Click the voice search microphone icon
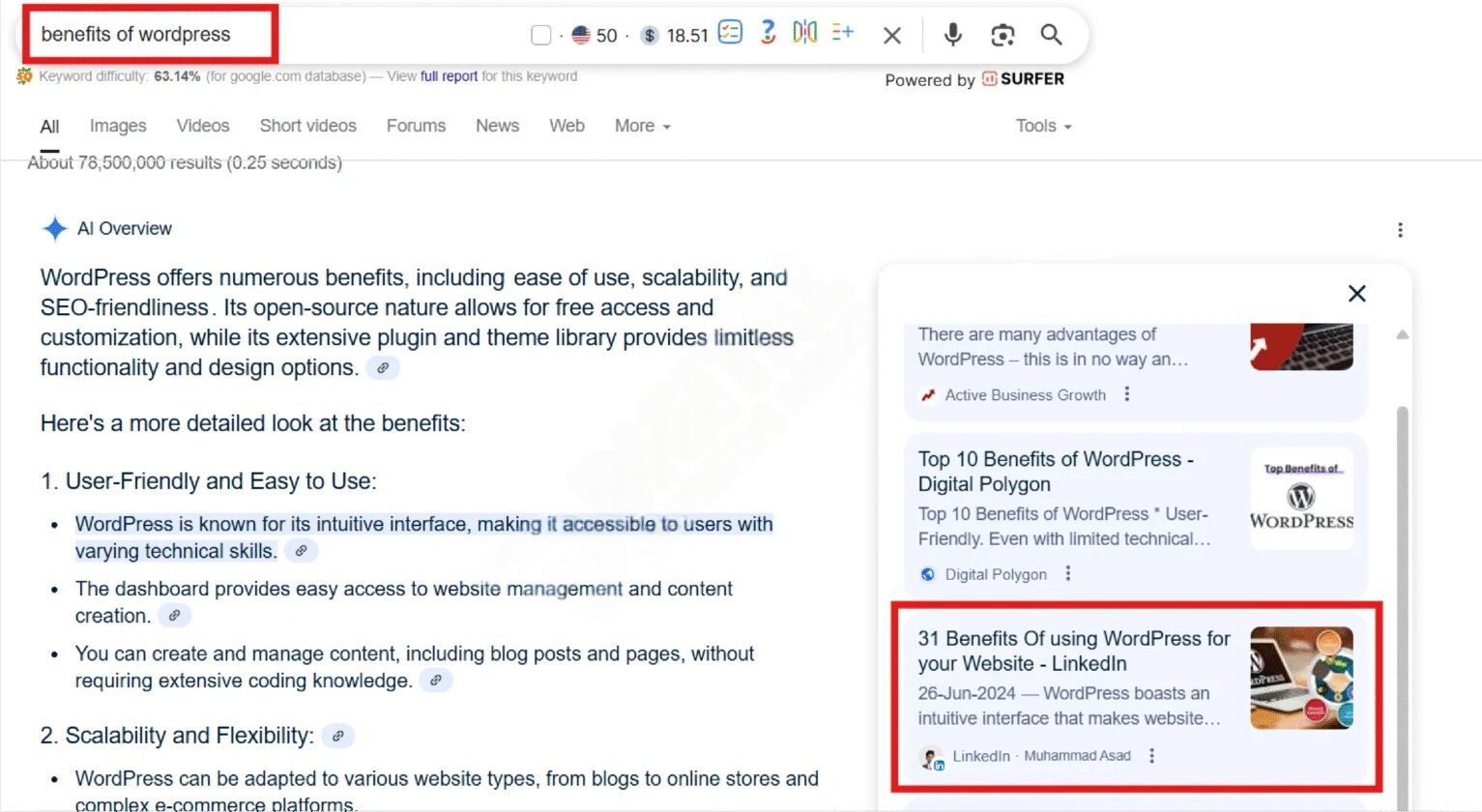Screen dimensions: 1482x812 (x=952, y=34)
